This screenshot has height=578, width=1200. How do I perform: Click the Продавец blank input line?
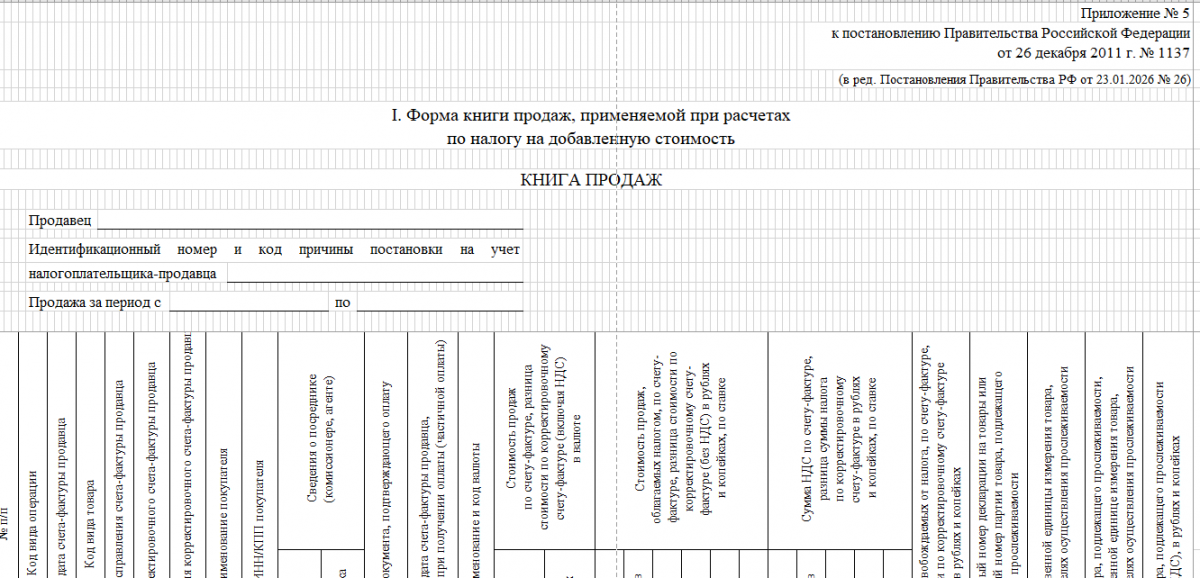pos(310,221)
